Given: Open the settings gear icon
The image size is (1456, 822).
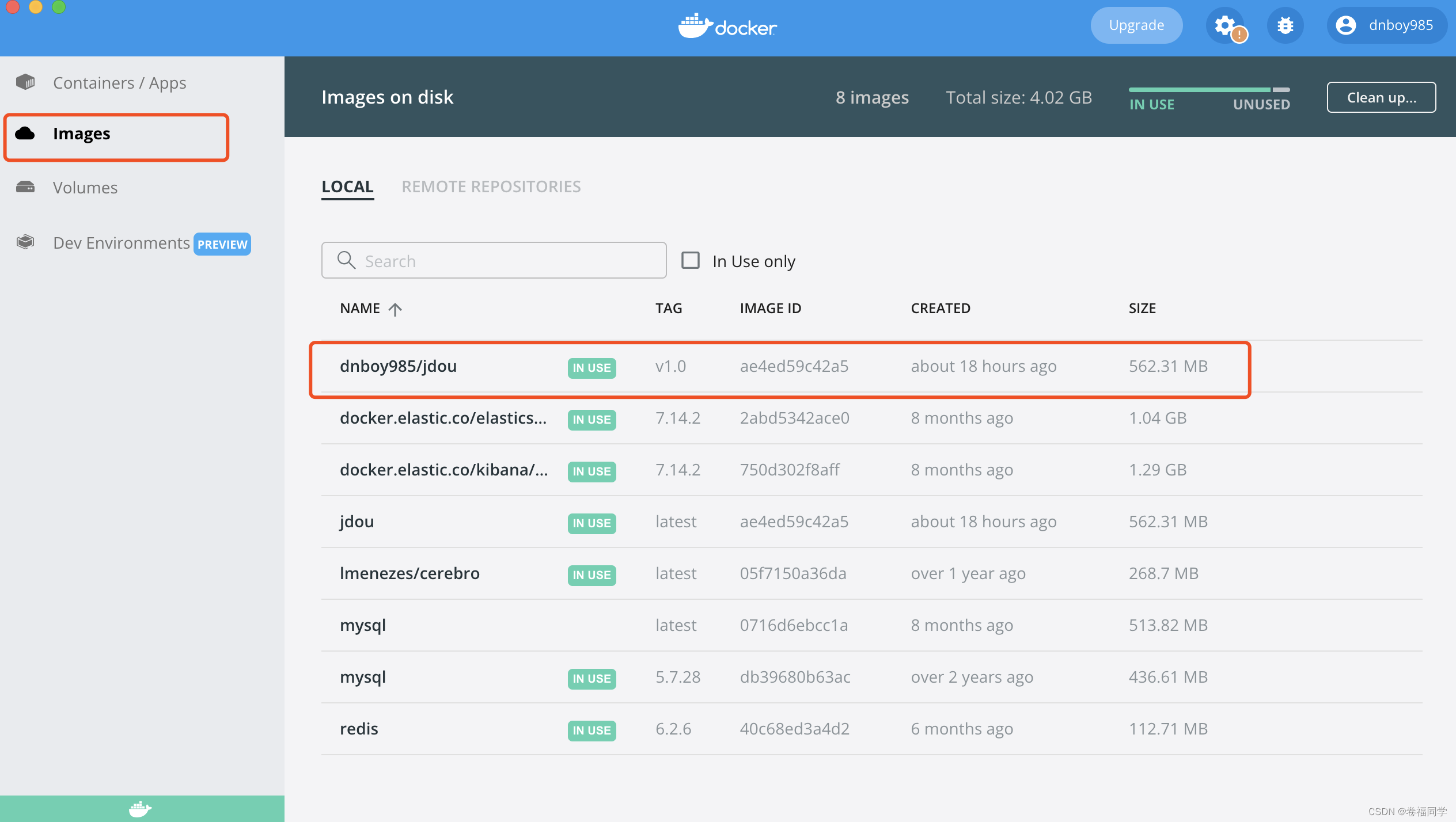Looking at the screenshot, I should coord(1224,25).
